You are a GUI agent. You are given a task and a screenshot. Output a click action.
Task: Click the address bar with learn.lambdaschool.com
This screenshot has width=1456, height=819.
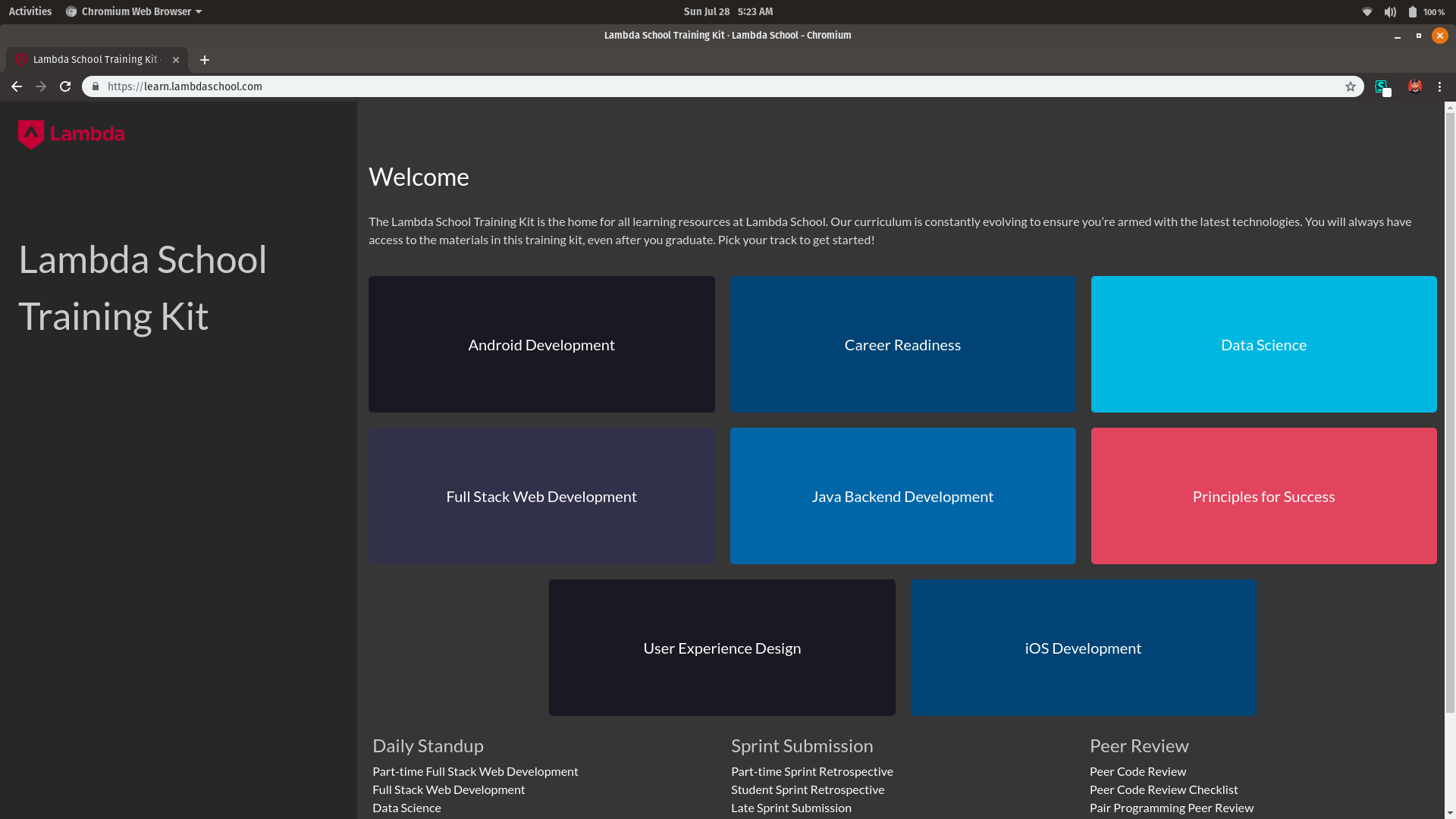pos(723,86)
